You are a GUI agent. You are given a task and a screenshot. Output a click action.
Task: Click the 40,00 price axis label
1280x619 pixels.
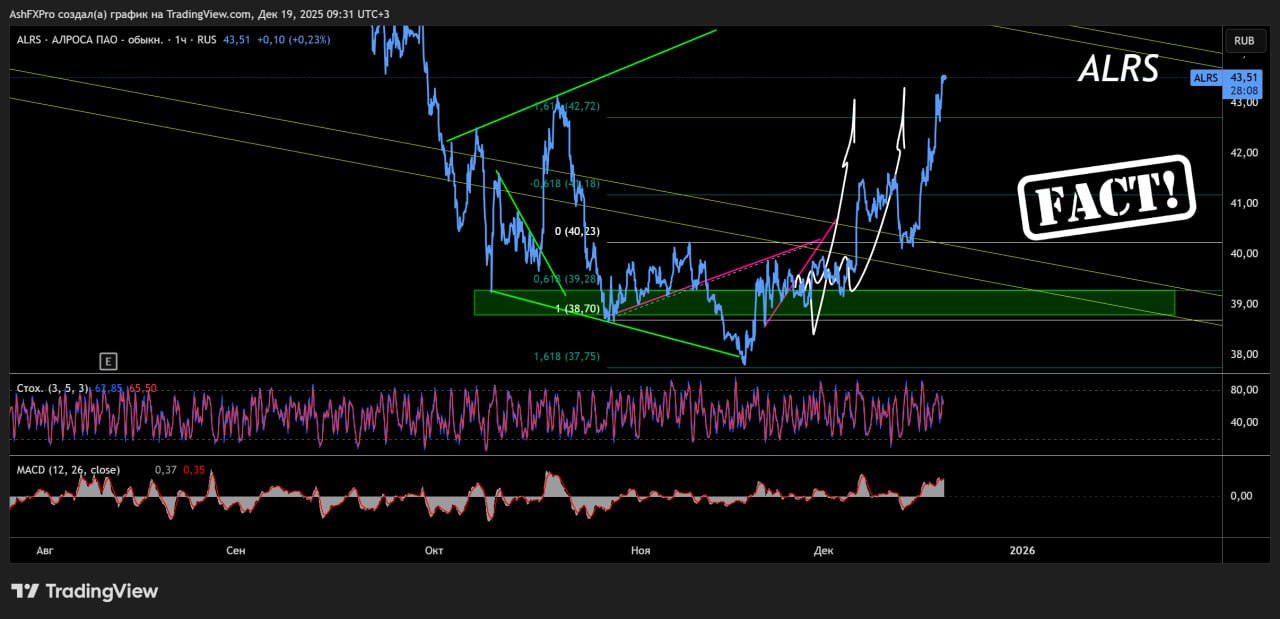click(x=1244, y=253)
